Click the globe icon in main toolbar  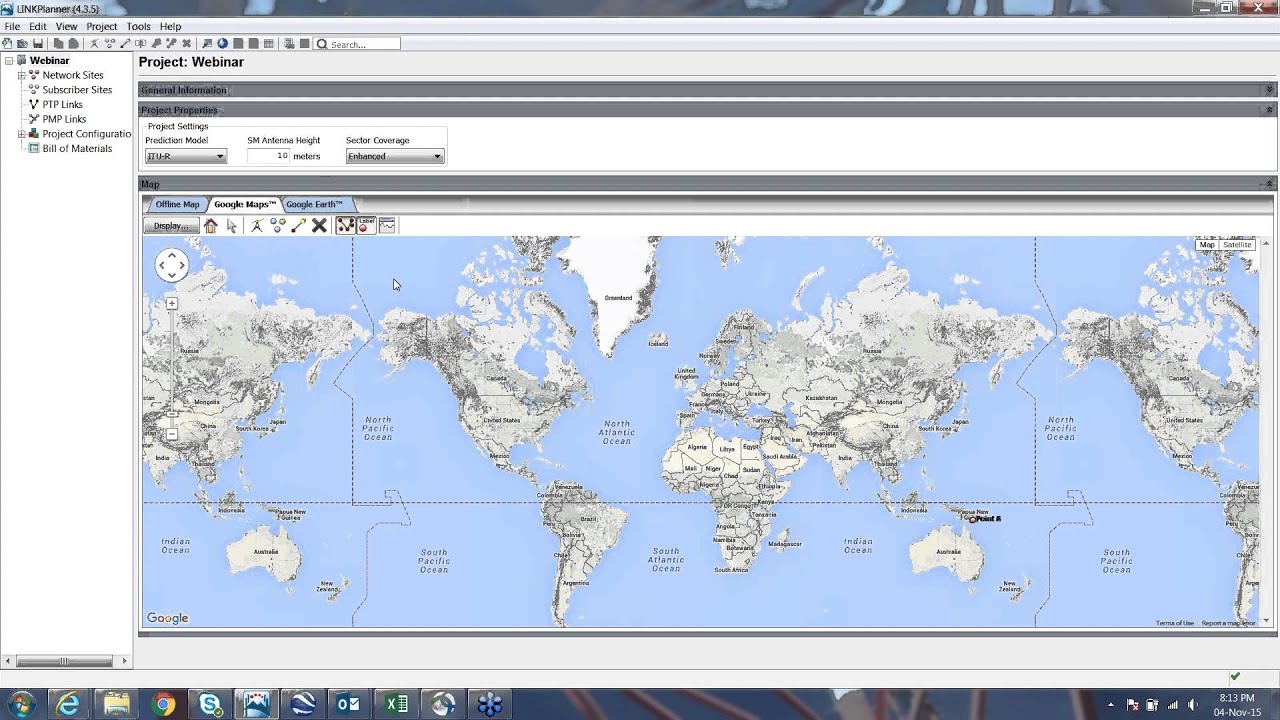(222, 44)
